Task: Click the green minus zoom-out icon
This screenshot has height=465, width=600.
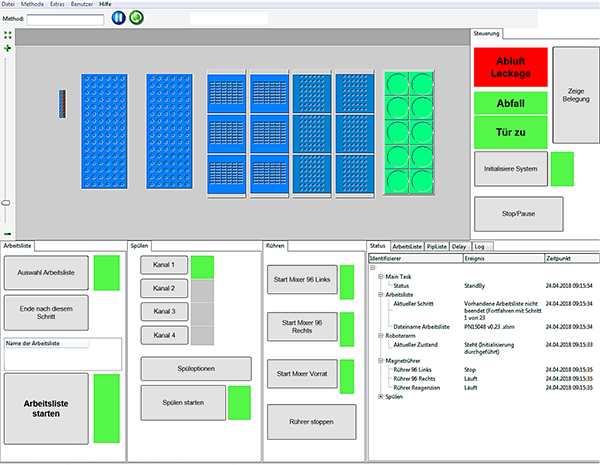Action: (x=8, y=233)
